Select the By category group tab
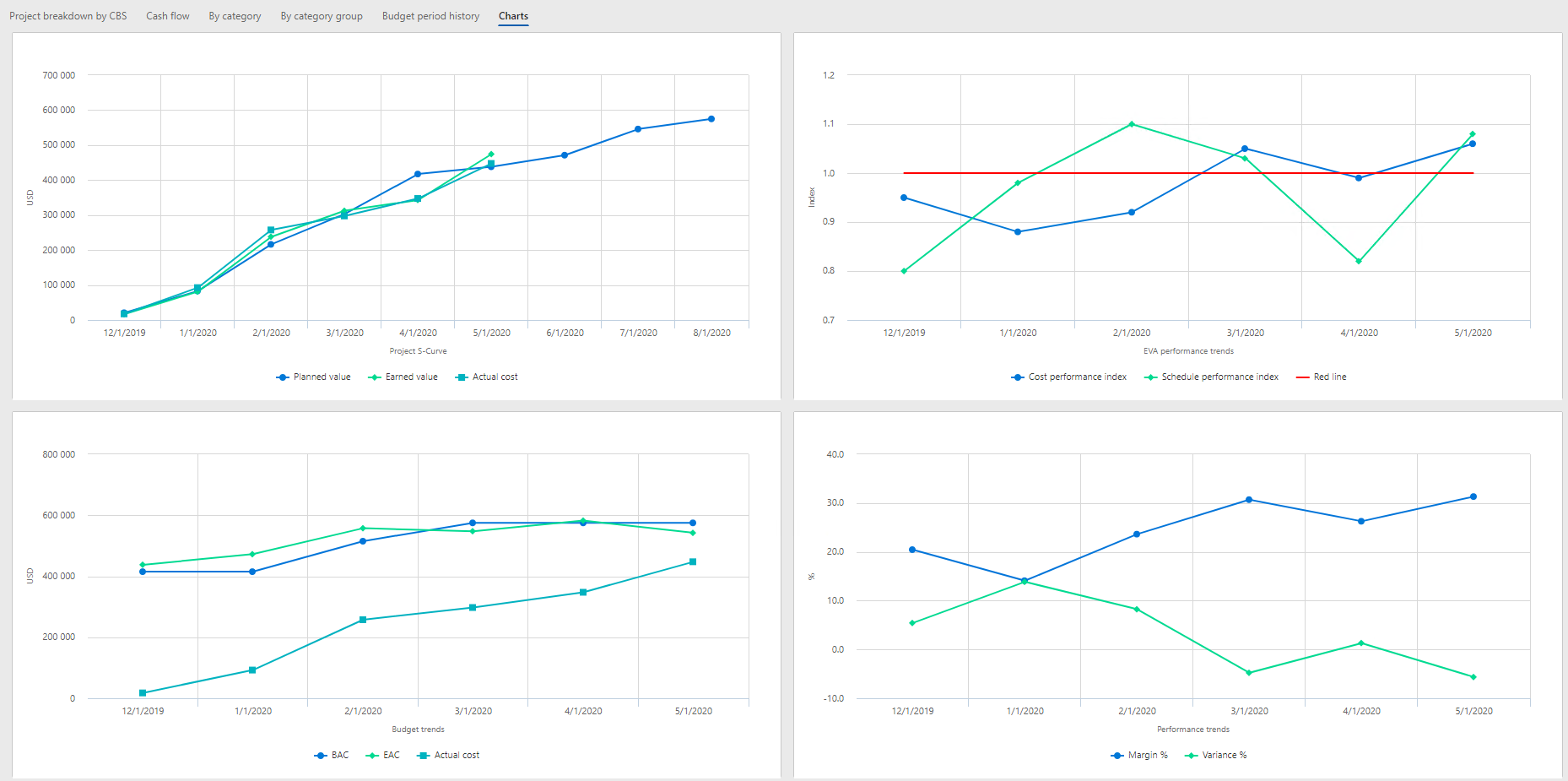Viewport: 1568px width, 781px height. [322, 16]
